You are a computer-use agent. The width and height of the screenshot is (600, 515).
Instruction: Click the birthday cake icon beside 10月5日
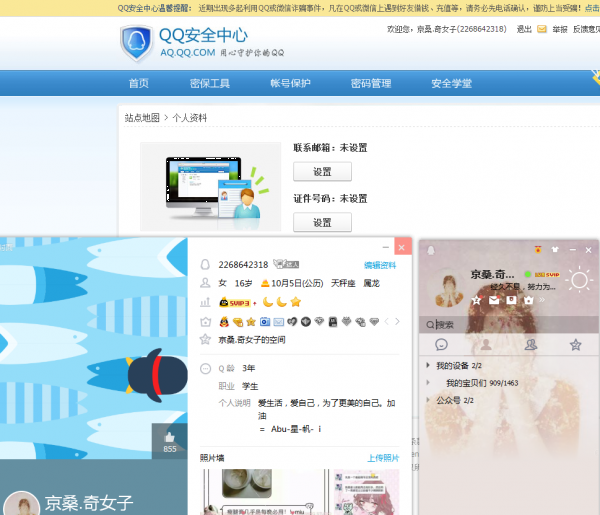pyautogui.click(x=265, y=283)
